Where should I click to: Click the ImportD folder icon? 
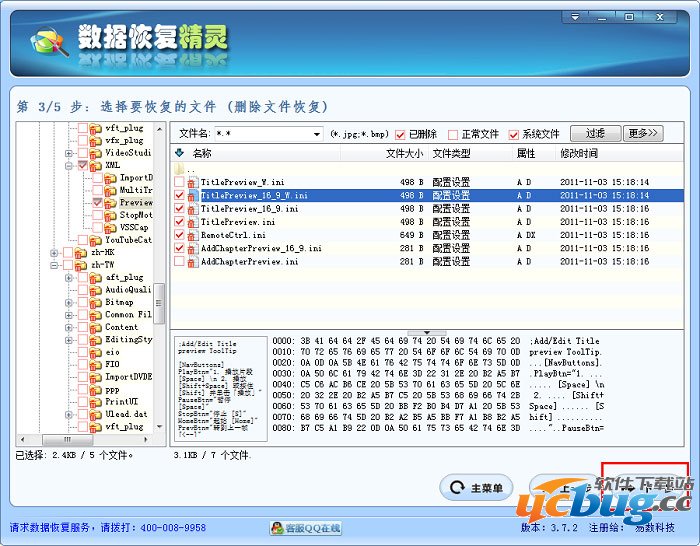point(110,178)
